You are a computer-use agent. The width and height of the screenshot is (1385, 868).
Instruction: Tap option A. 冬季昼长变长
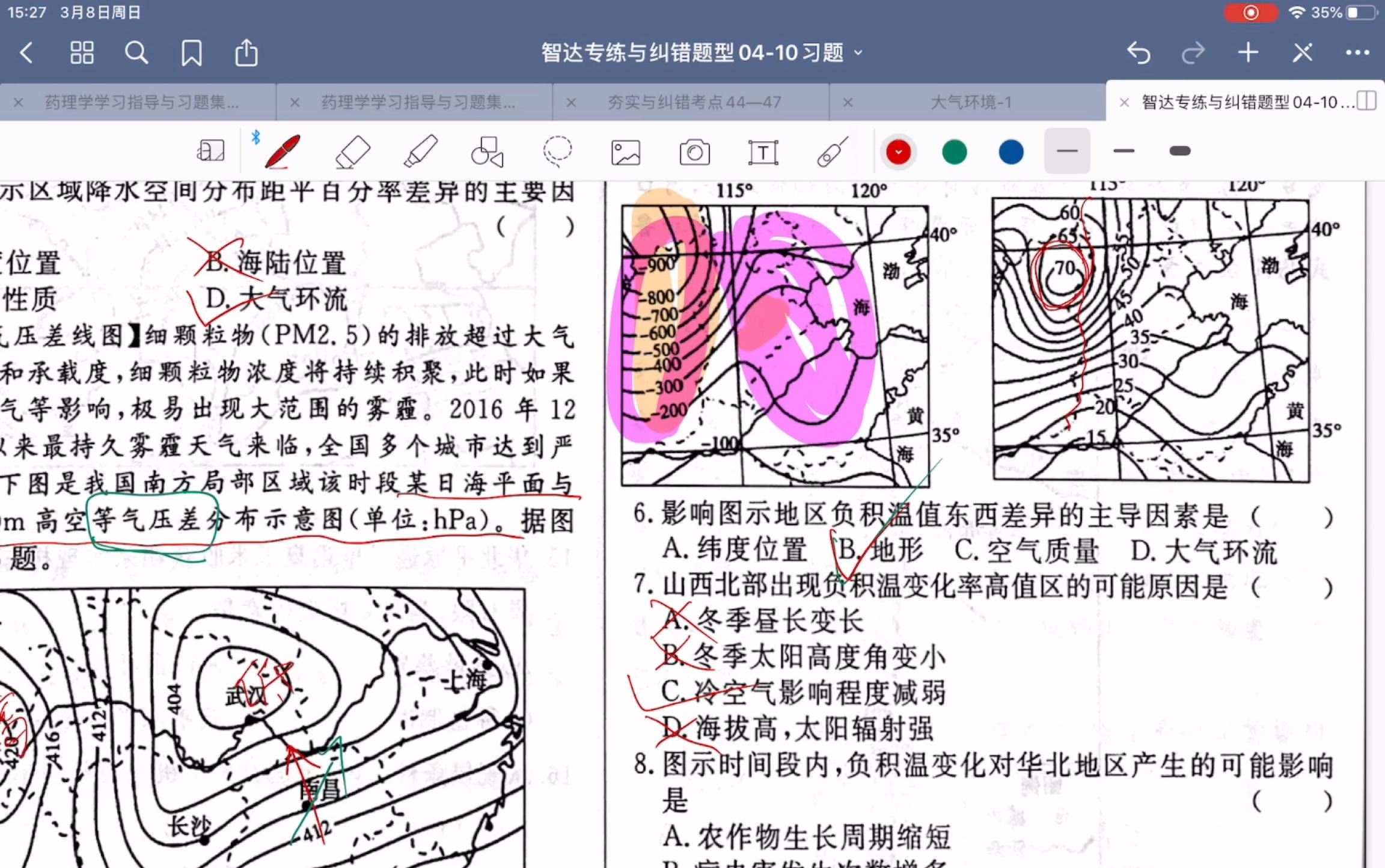click(x=763, y=620)
